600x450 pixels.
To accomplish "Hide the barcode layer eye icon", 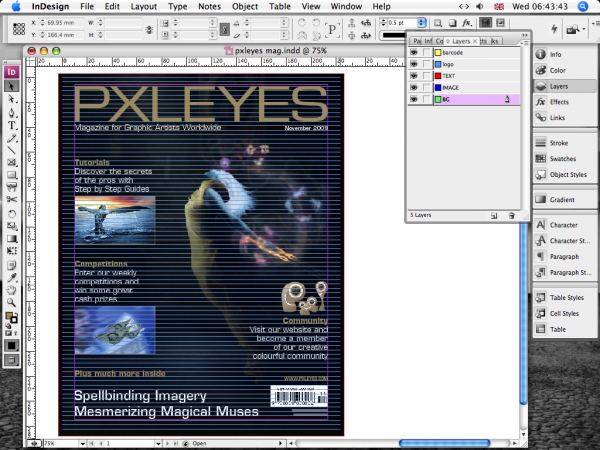I will pyautogui.click(x=414, y=52).
